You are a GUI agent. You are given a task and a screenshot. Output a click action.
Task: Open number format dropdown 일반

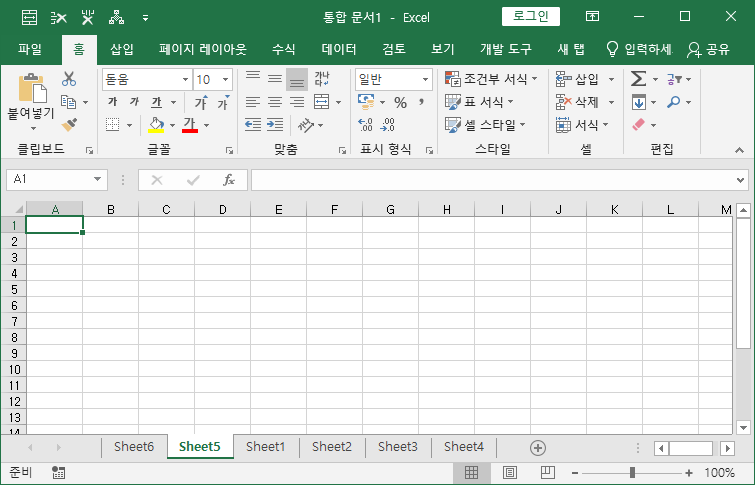pyautogui.click(x=425, y=79)
